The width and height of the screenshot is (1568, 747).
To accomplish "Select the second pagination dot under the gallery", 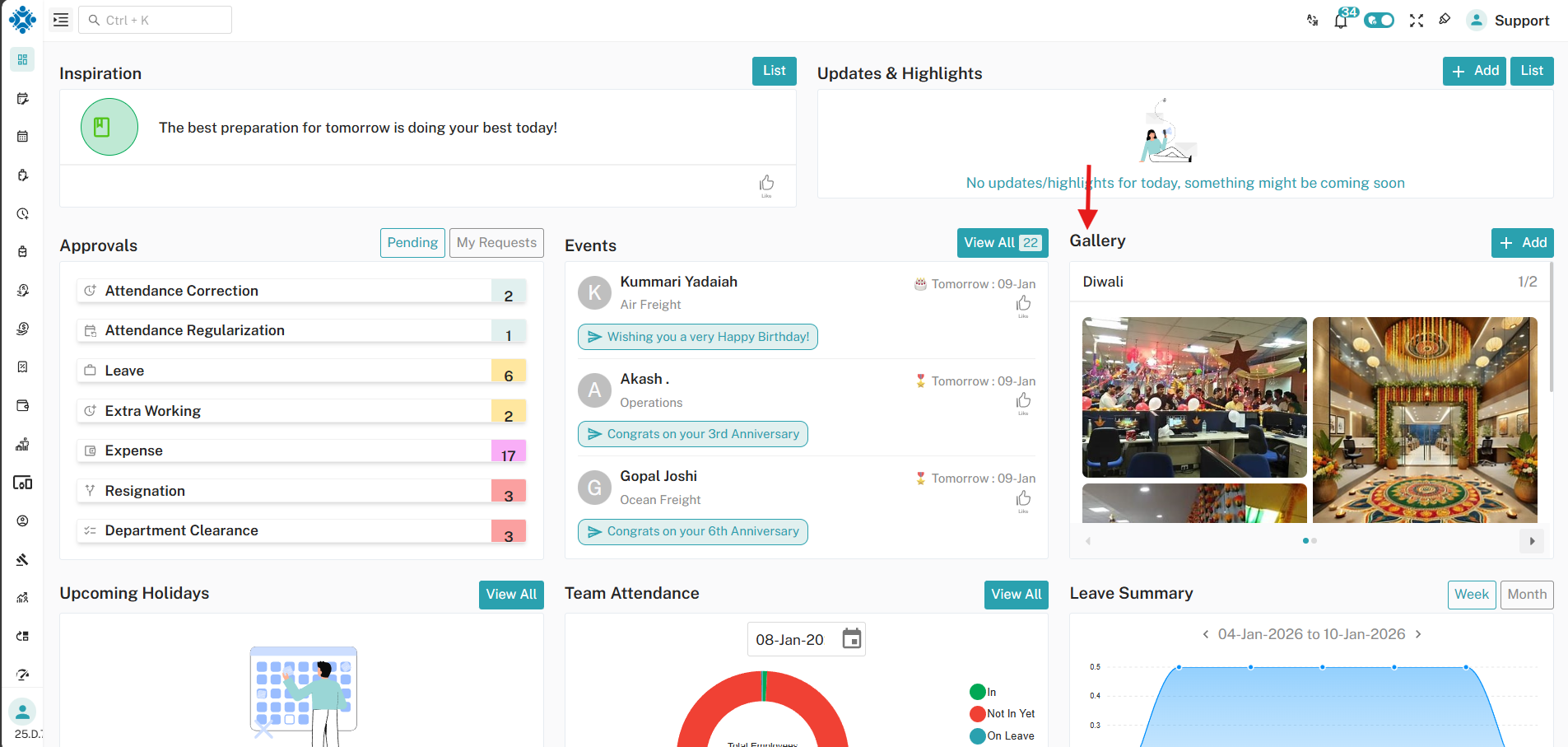I will pos(1314,541).
